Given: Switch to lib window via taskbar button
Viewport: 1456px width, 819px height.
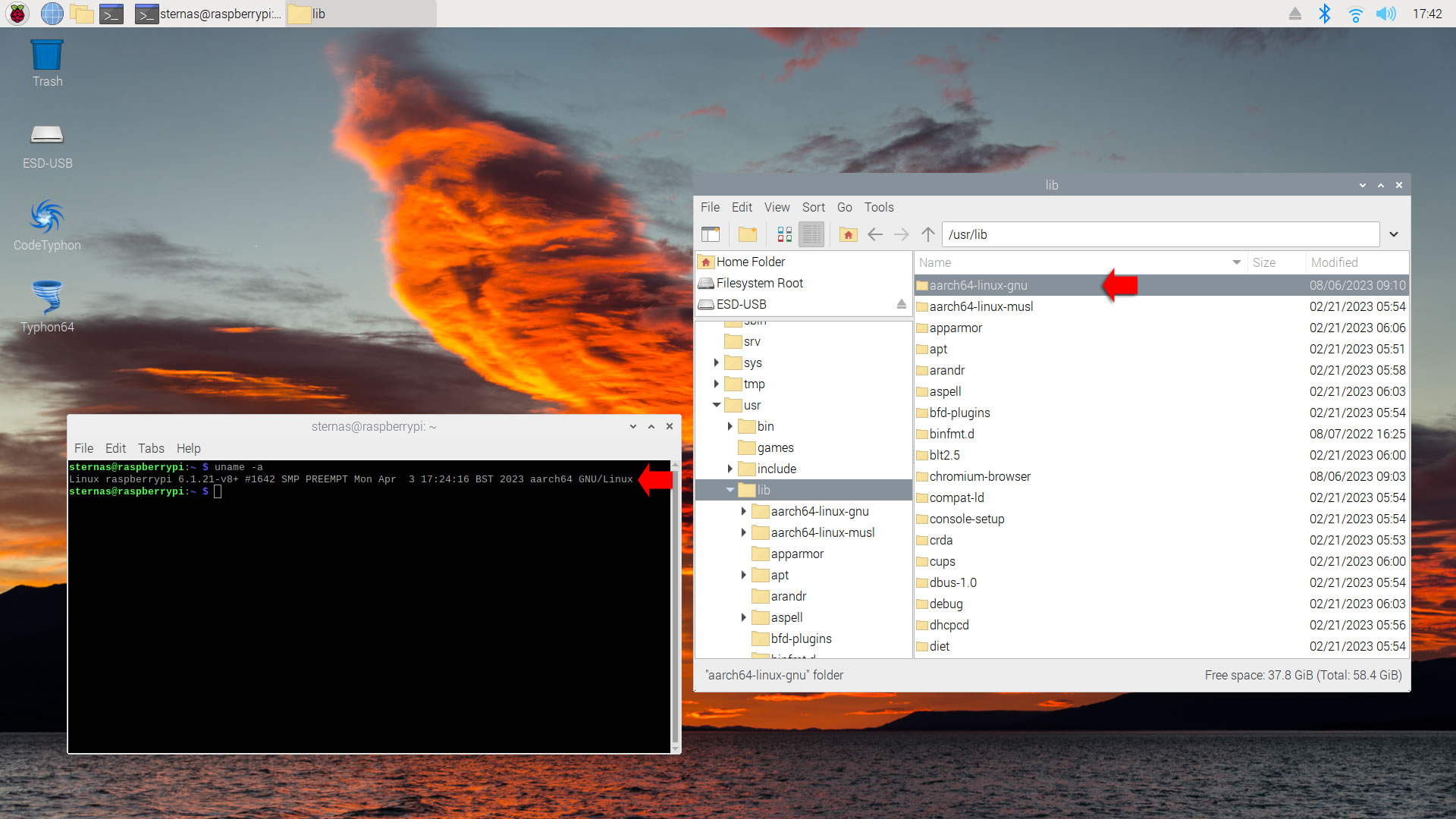Looking at the screenshot, I should point(361,14).
